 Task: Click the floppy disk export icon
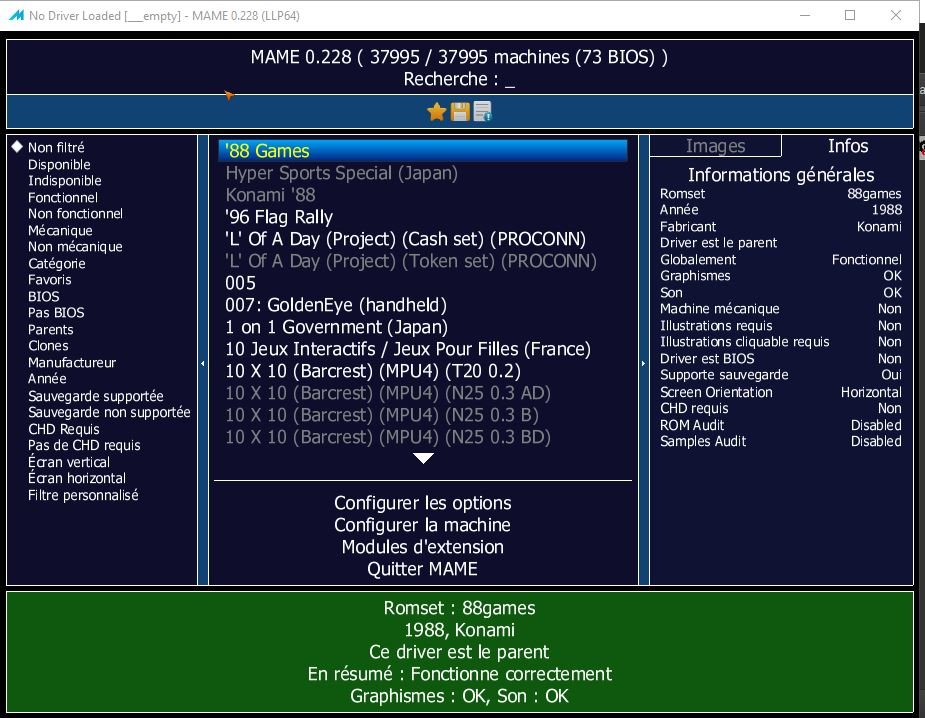[x=460, y=112]
